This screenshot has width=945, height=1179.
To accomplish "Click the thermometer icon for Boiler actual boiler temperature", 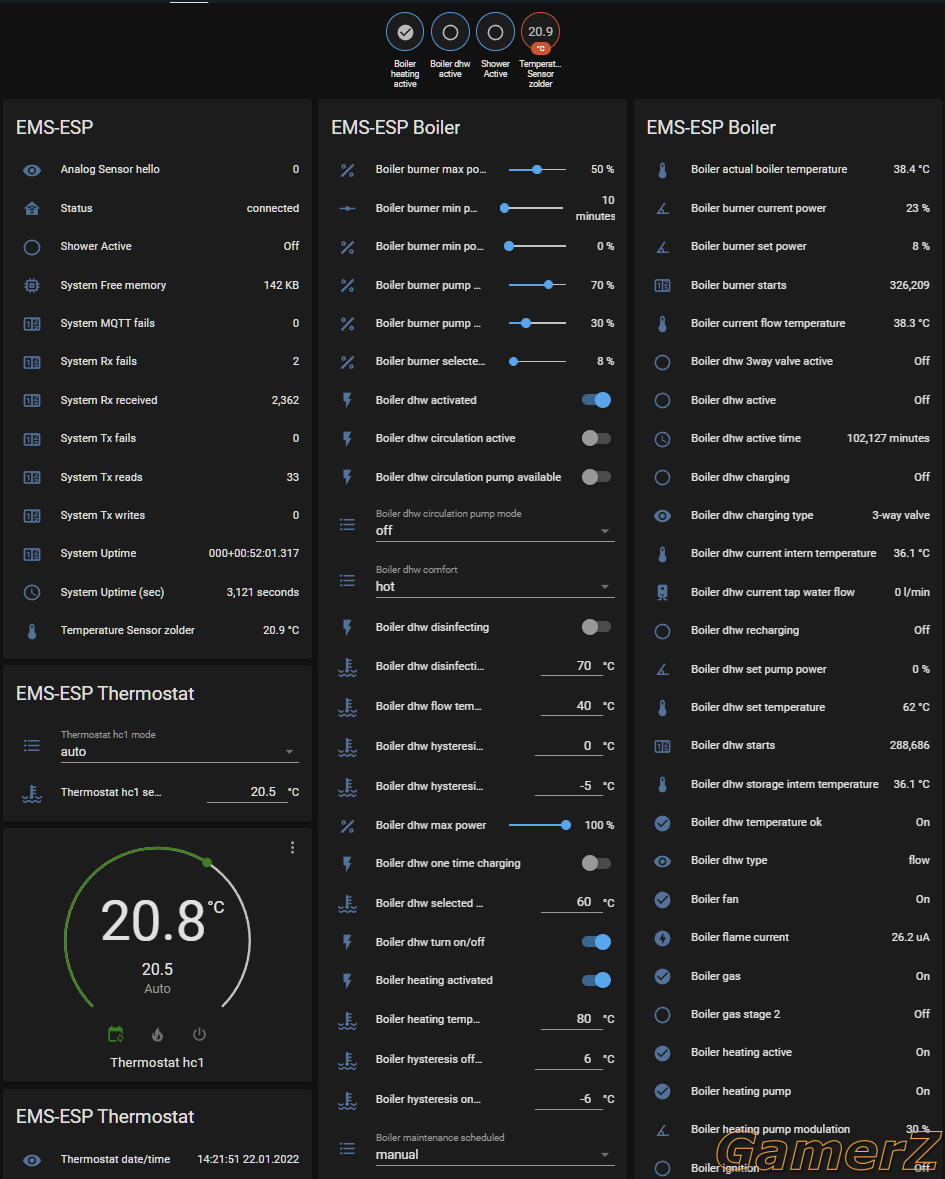I will [x=662, y=170].
